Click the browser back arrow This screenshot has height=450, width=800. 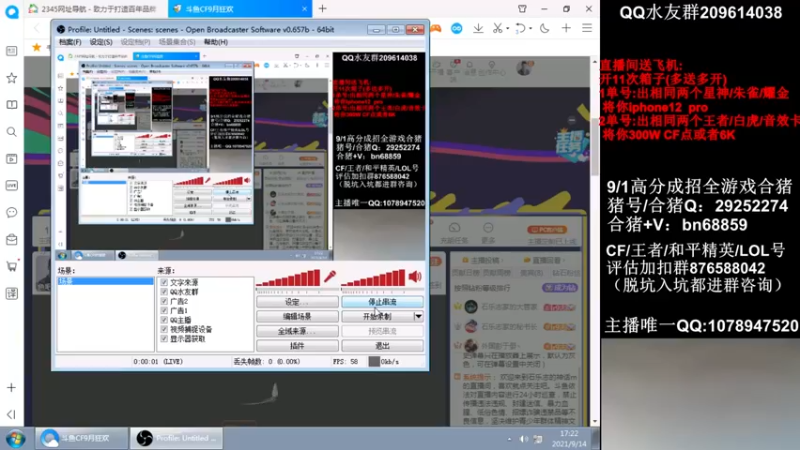37,29
